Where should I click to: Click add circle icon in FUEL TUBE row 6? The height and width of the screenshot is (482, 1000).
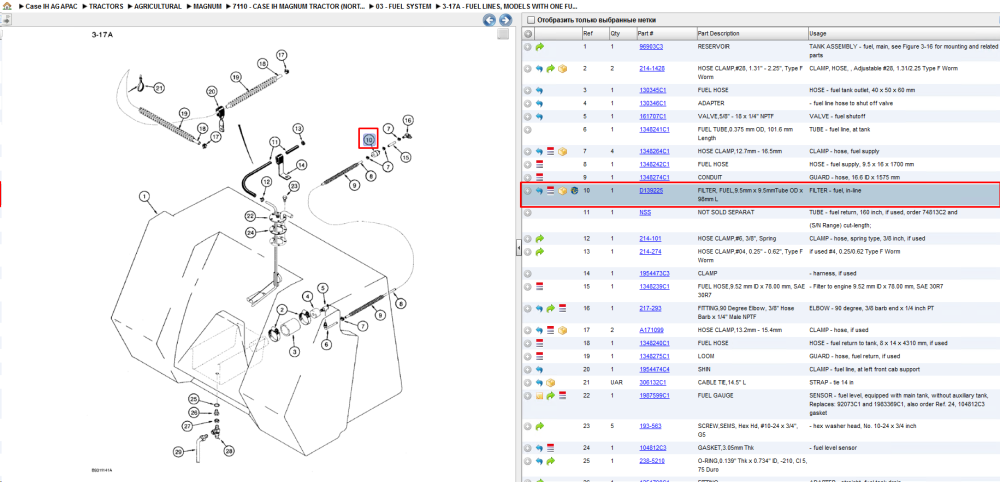click(x=527, y=129)
